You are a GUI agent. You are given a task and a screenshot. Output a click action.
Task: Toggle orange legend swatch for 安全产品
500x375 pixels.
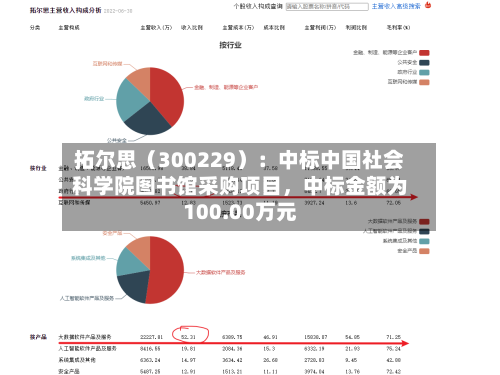tap(424, 251)
